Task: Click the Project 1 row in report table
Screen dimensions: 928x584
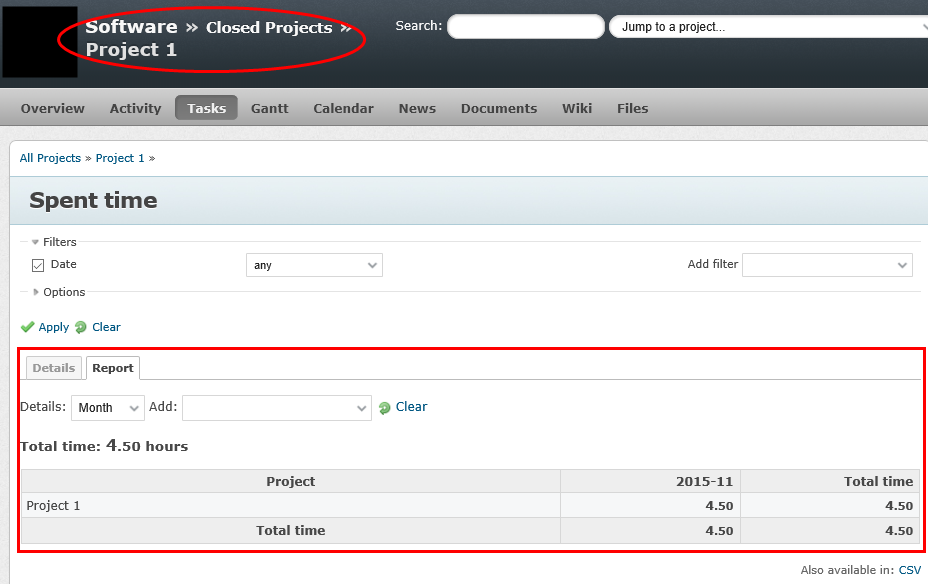Action: coord(471,505)
